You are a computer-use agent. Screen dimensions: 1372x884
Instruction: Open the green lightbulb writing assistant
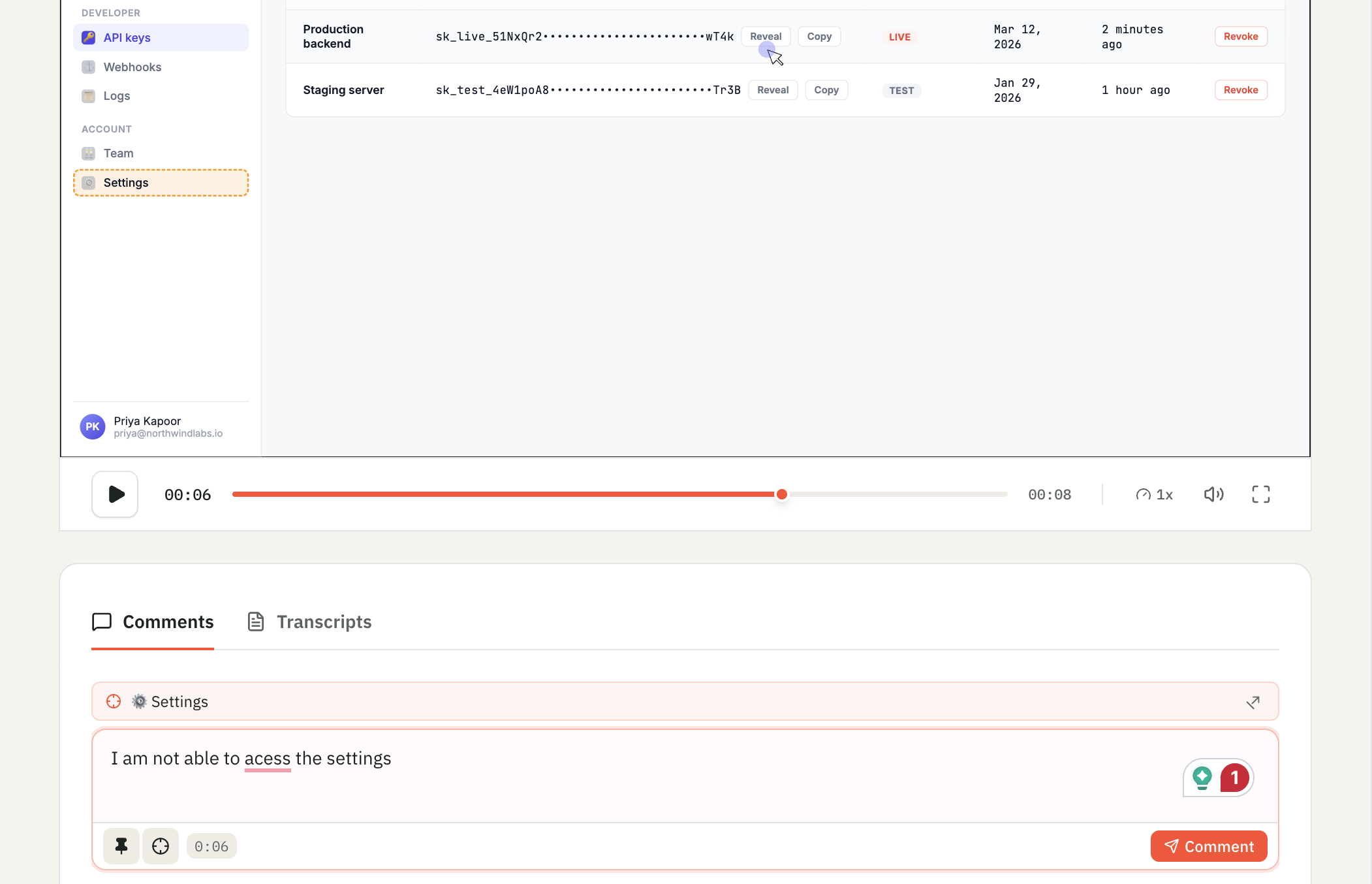tap(1202, 778)
